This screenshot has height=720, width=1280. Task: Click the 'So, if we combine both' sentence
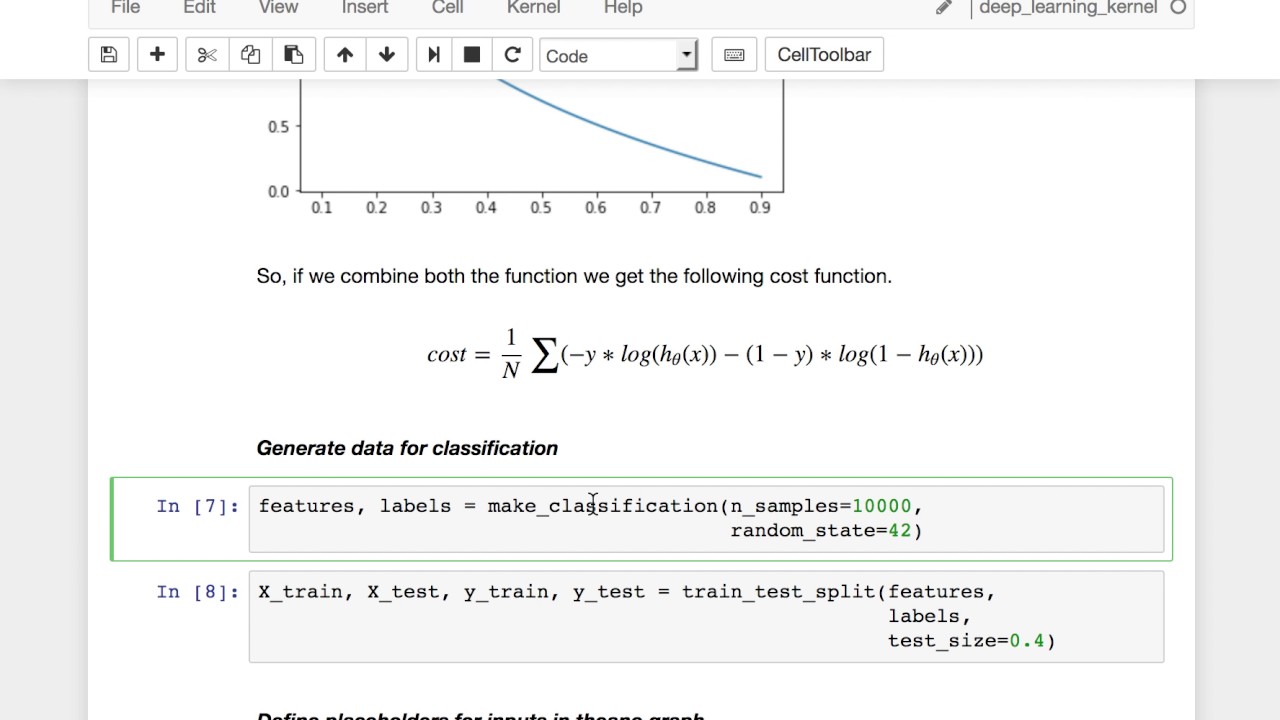pos(574,276)
